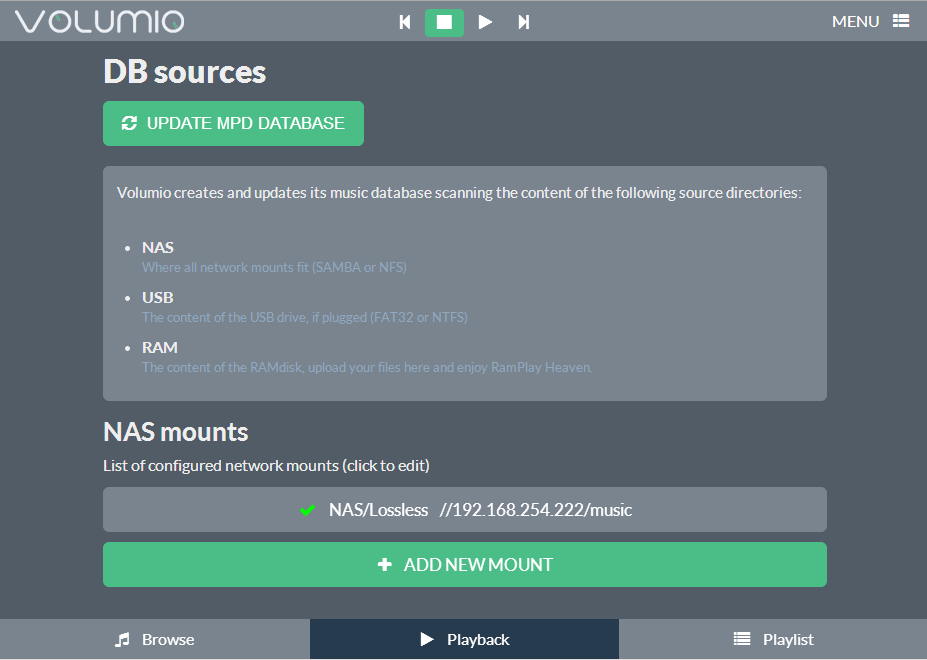Switch to the Playlist tab
927x660 pixels.
pos(773,639)
